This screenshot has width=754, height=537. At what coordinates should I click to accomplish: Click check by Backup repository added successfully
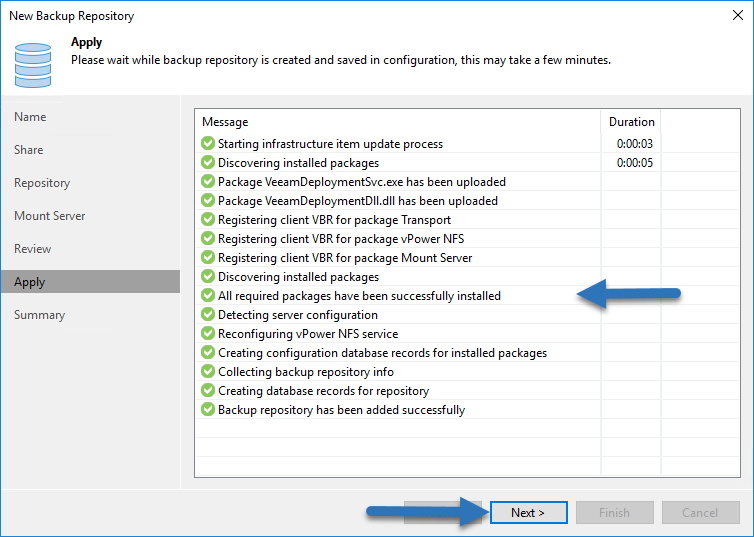[208, 409]
